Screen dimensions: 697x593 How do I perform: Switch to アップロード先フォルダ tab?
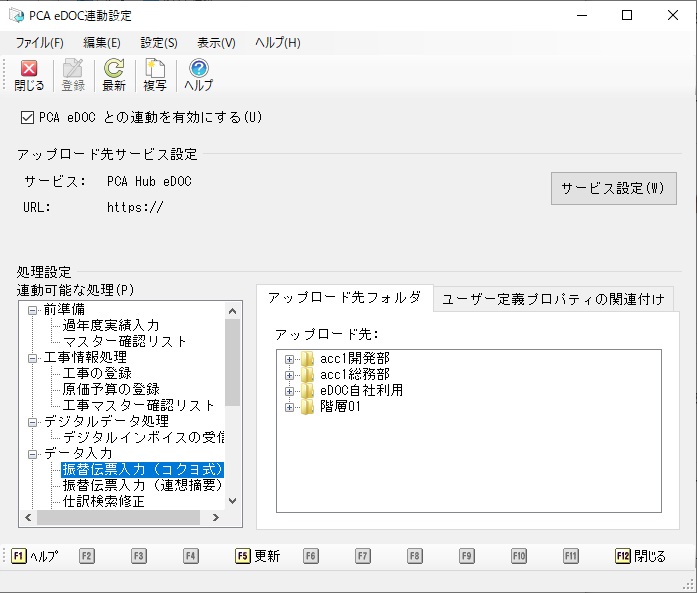(344, 298)
